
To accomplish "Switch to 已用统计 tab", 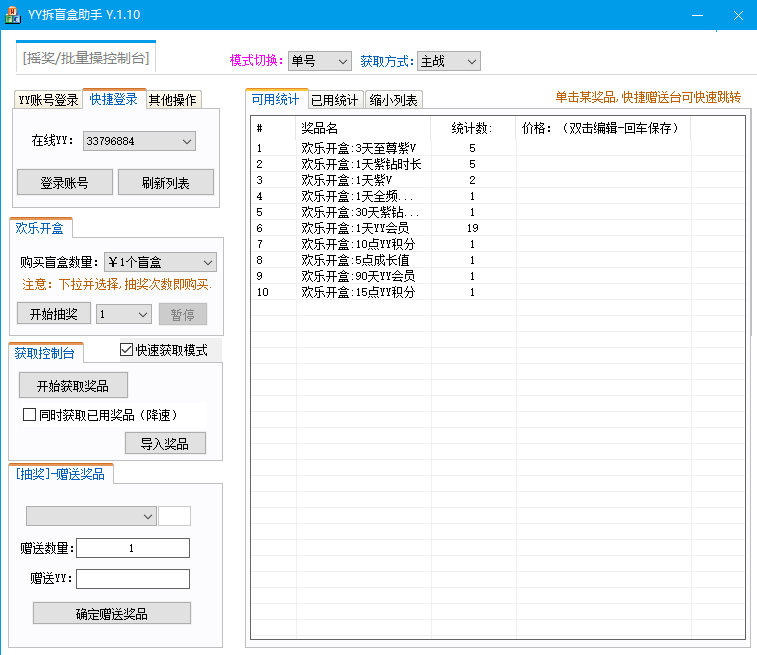I will (335, 100).
